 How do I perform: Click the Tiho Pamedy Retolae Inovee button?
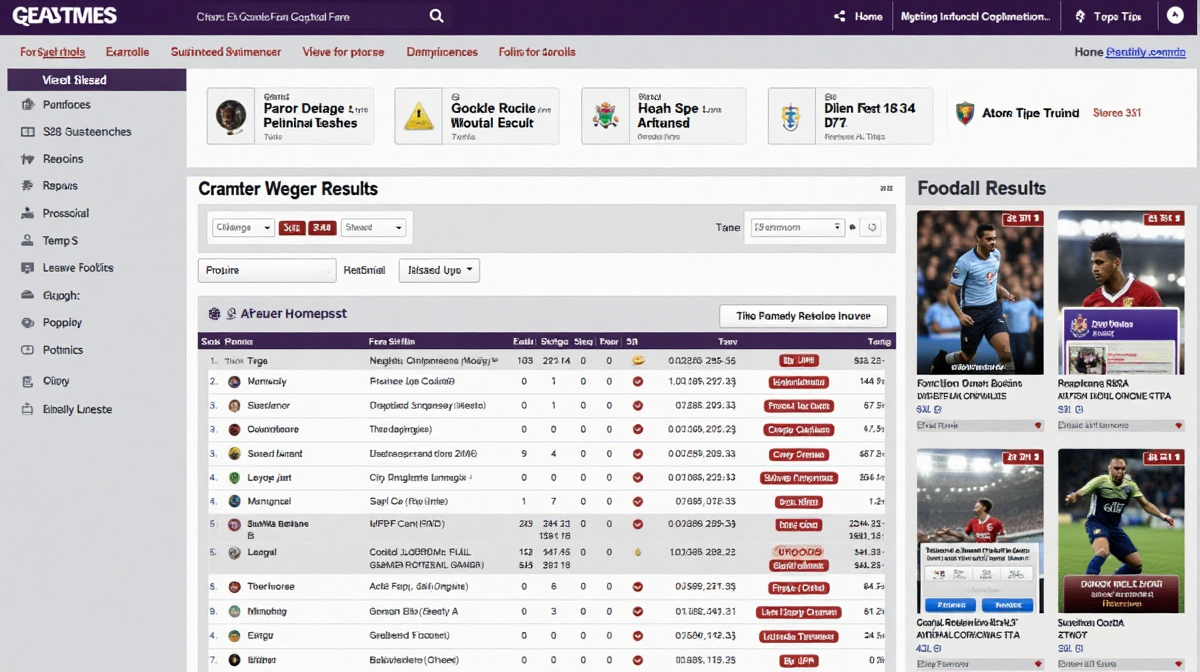[x=803, y=316]
